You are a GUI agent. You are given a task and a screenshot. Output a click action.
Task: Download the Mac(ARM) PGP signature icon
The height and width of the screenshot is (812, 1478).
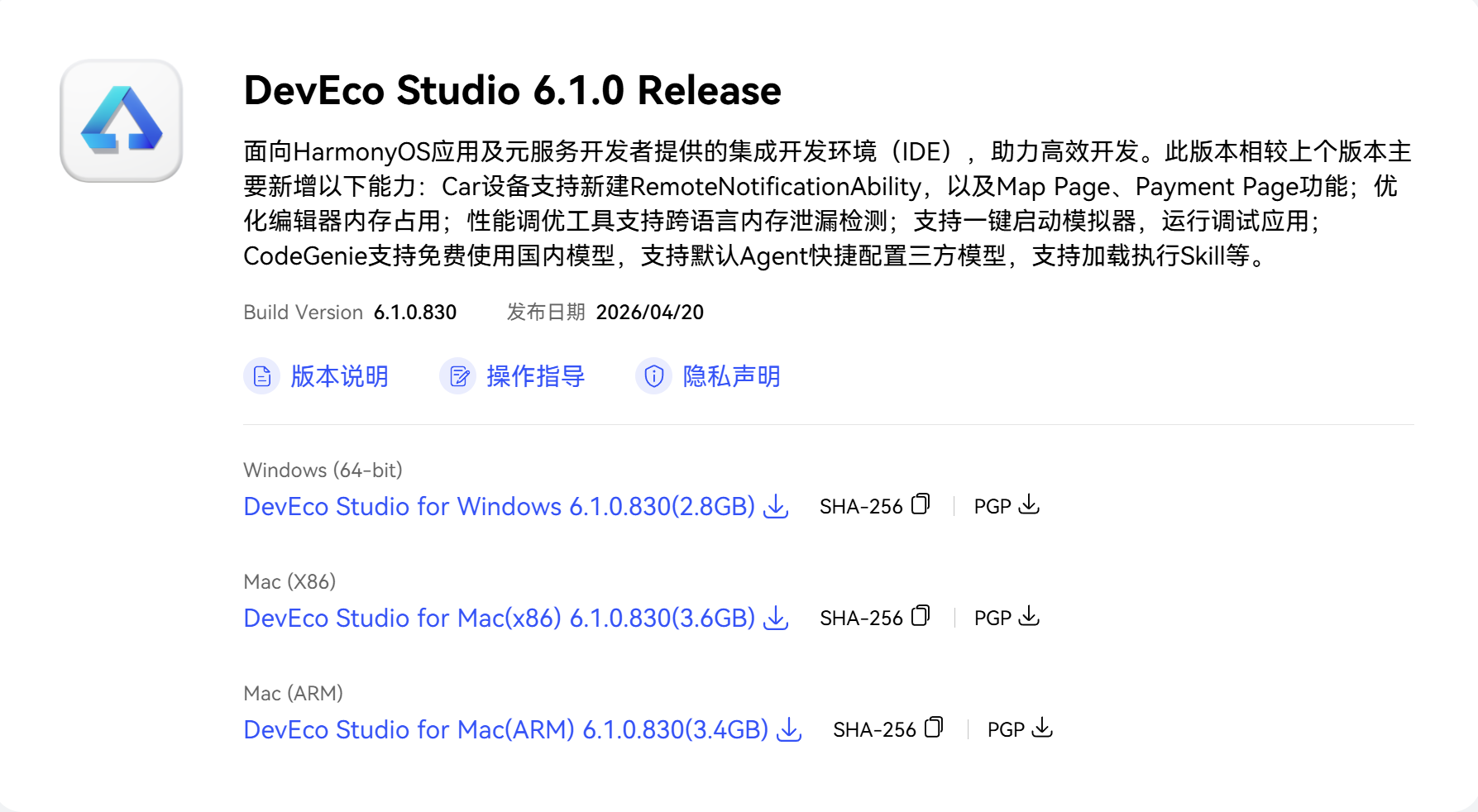point(1042,728)
